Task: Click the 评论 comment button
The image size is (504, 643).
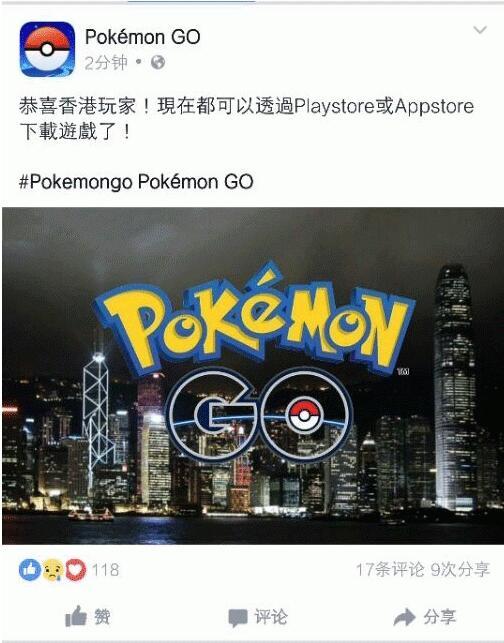Action: pos(258,617)
